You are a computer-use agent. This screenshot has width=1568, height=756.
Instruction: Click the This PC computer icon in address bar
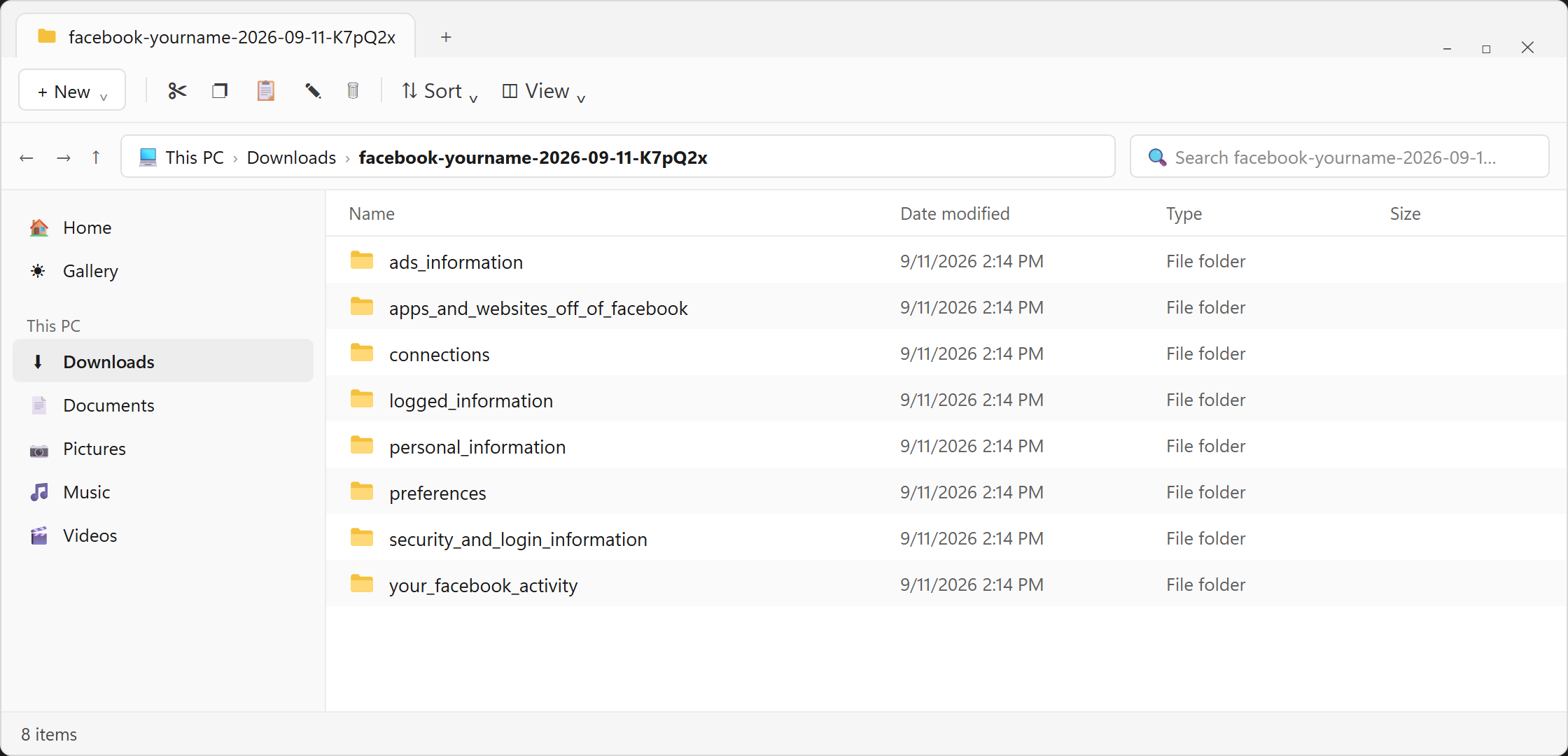coord(148,157)
